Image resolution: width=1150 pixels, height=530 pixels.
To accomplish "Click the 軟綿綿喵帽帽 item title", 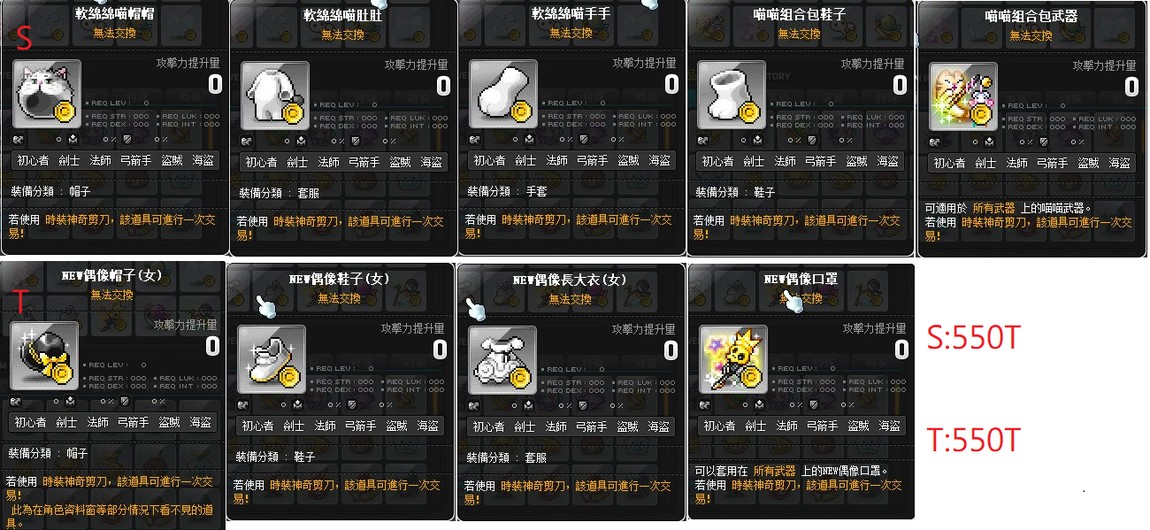I will pos(113,14).
